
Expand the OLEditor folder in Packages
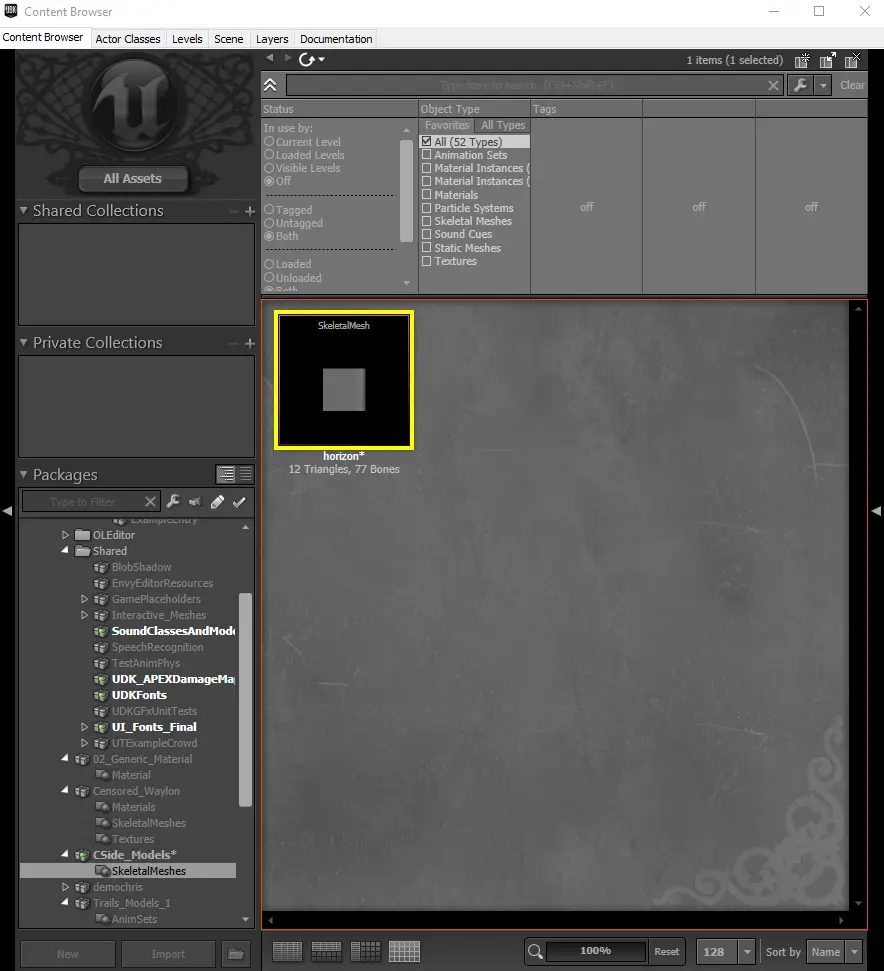point(66,534)
